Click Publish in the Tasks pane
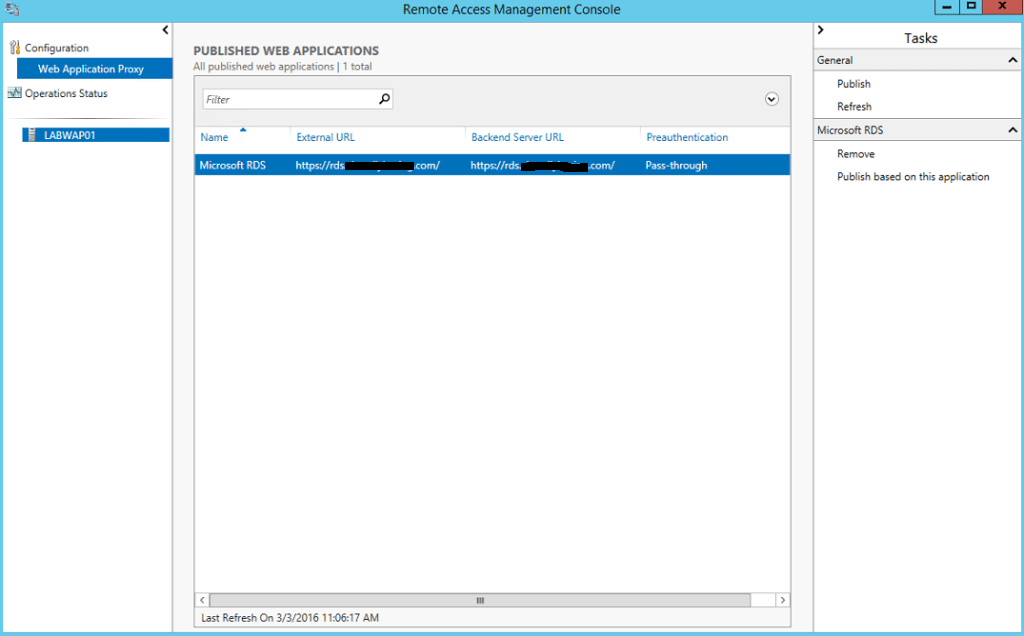The height and width of the screenshot is (636, 1024). tap(854, 84)
